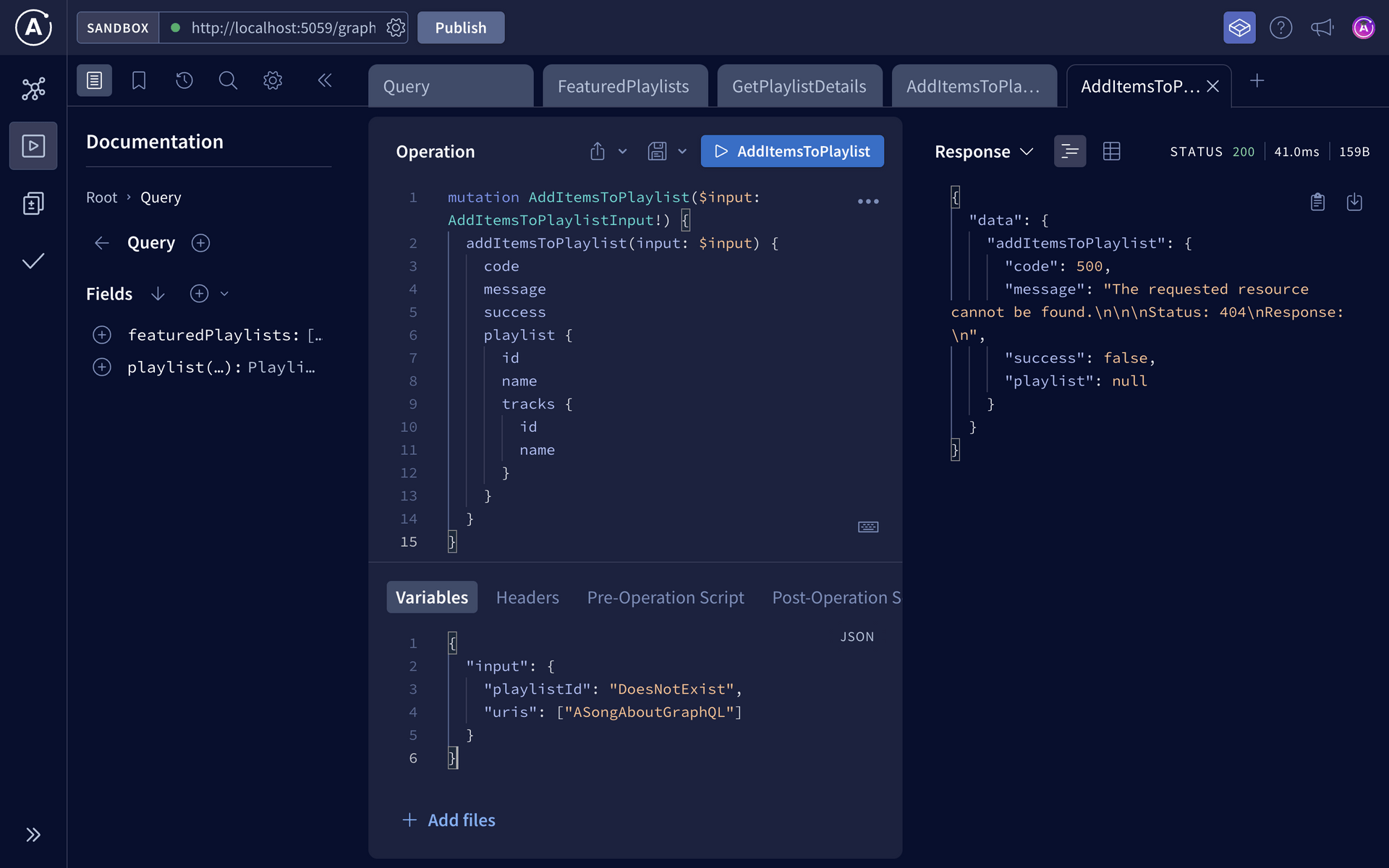
Task: Copy response using the clipboard icon
Action: click(x=1317, y=202)
